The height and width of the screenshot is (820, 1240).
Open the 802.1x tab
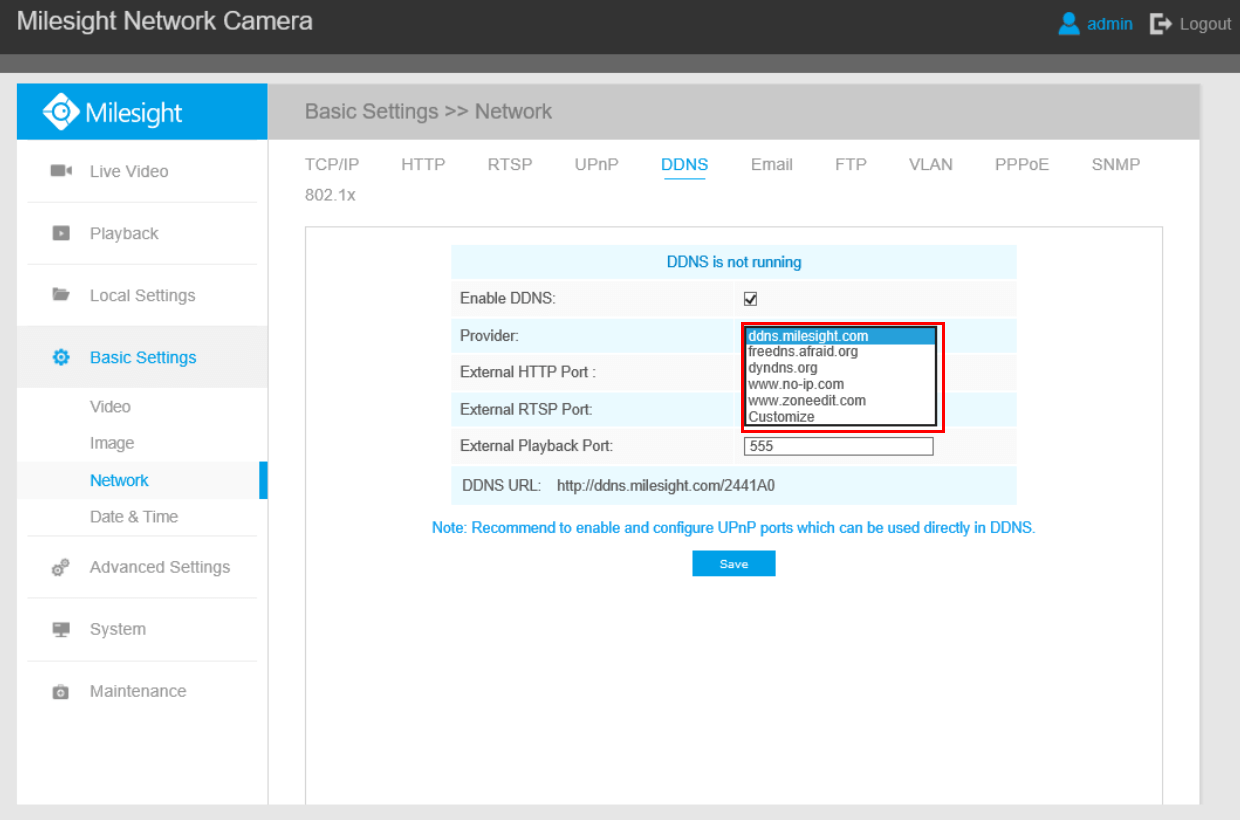(x=330, y=196)
